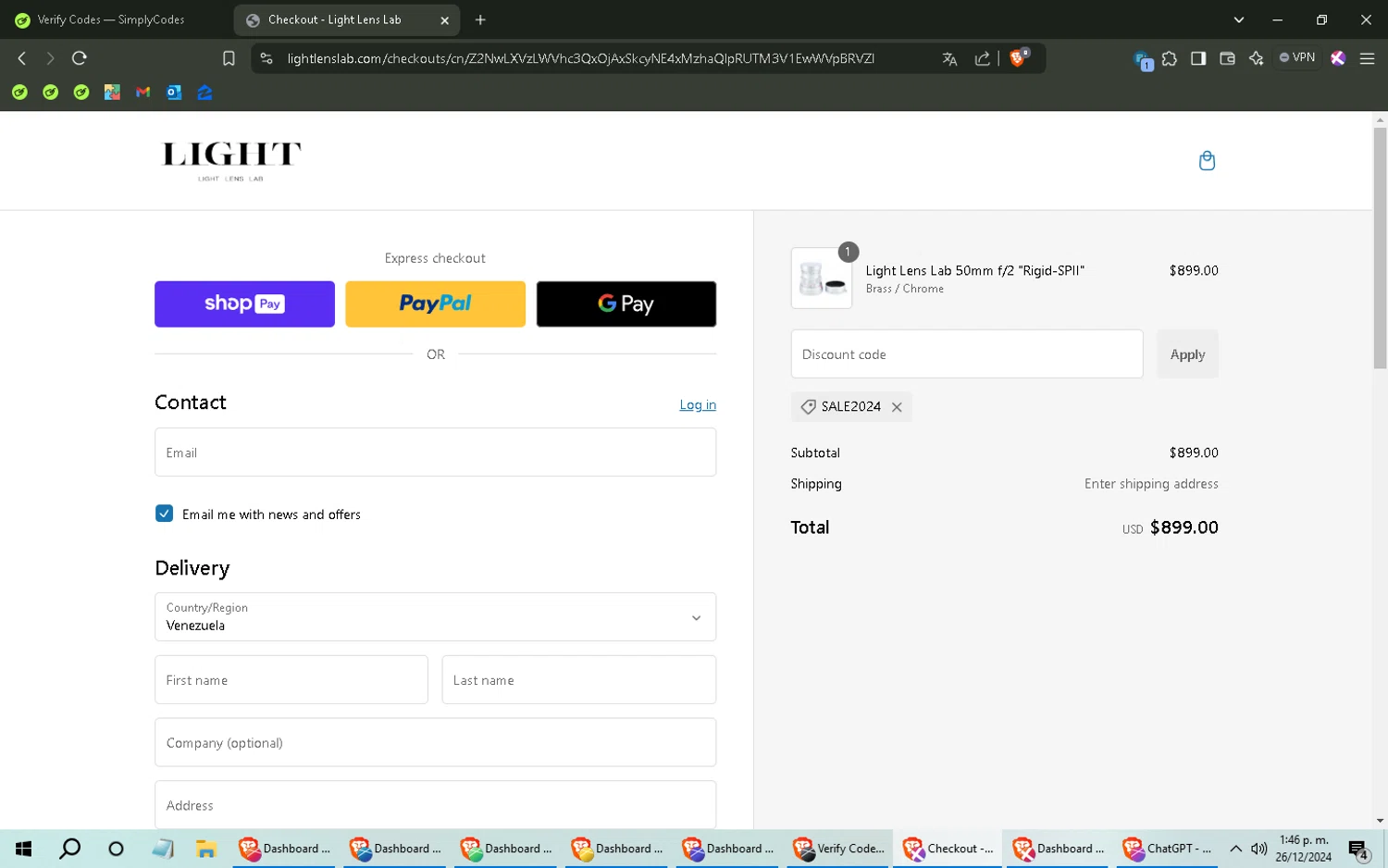Viewport: 1388px width, 868px height.
Task: Open a new browser tab
Action: [480, 19]
